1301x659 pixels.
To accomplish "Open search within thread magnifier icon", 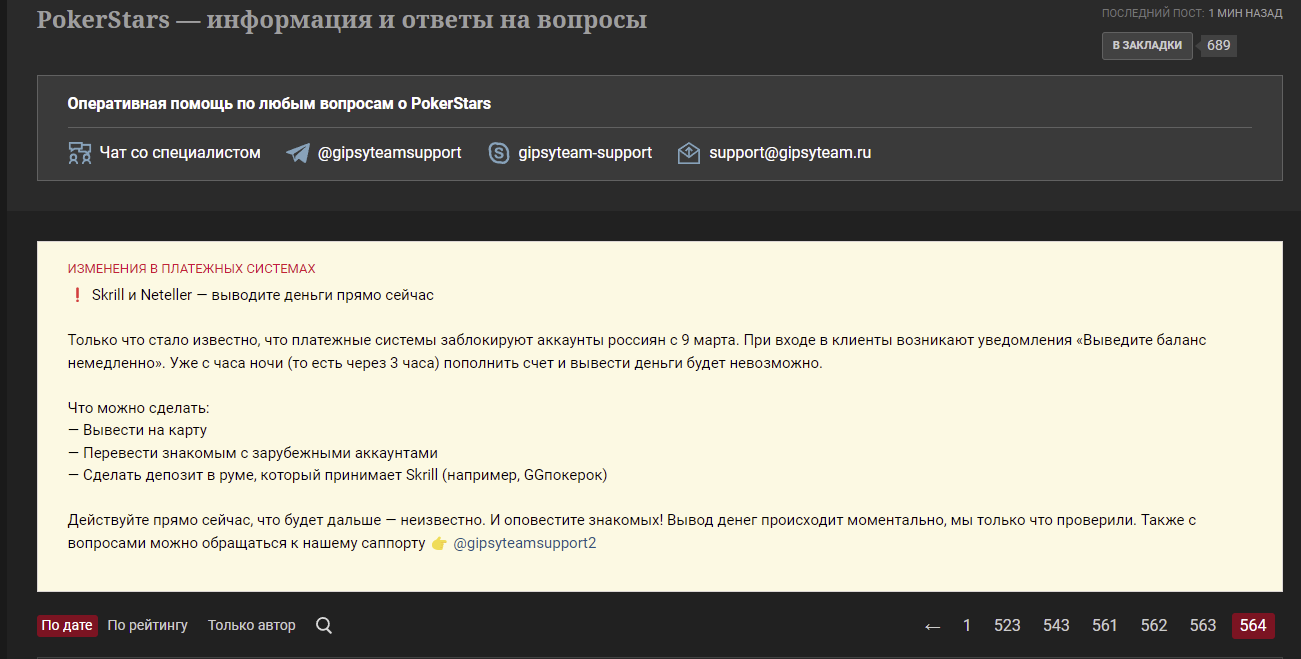I will point(324,626).
